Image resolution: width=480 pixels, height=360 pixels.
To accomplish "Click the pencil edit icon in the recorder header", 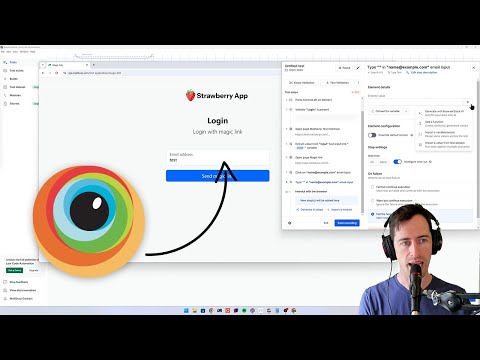I will [358, 68].
